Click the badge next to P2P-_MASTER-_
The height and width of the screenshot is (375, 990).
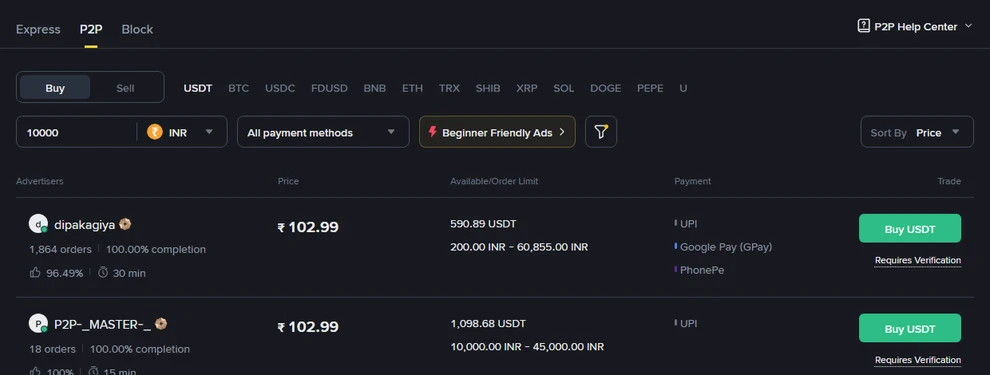pos(161,324)
